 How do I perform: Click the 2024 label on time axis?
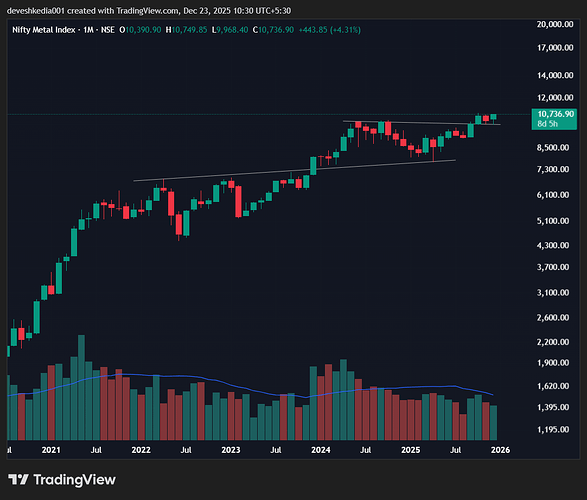[320, 450]
